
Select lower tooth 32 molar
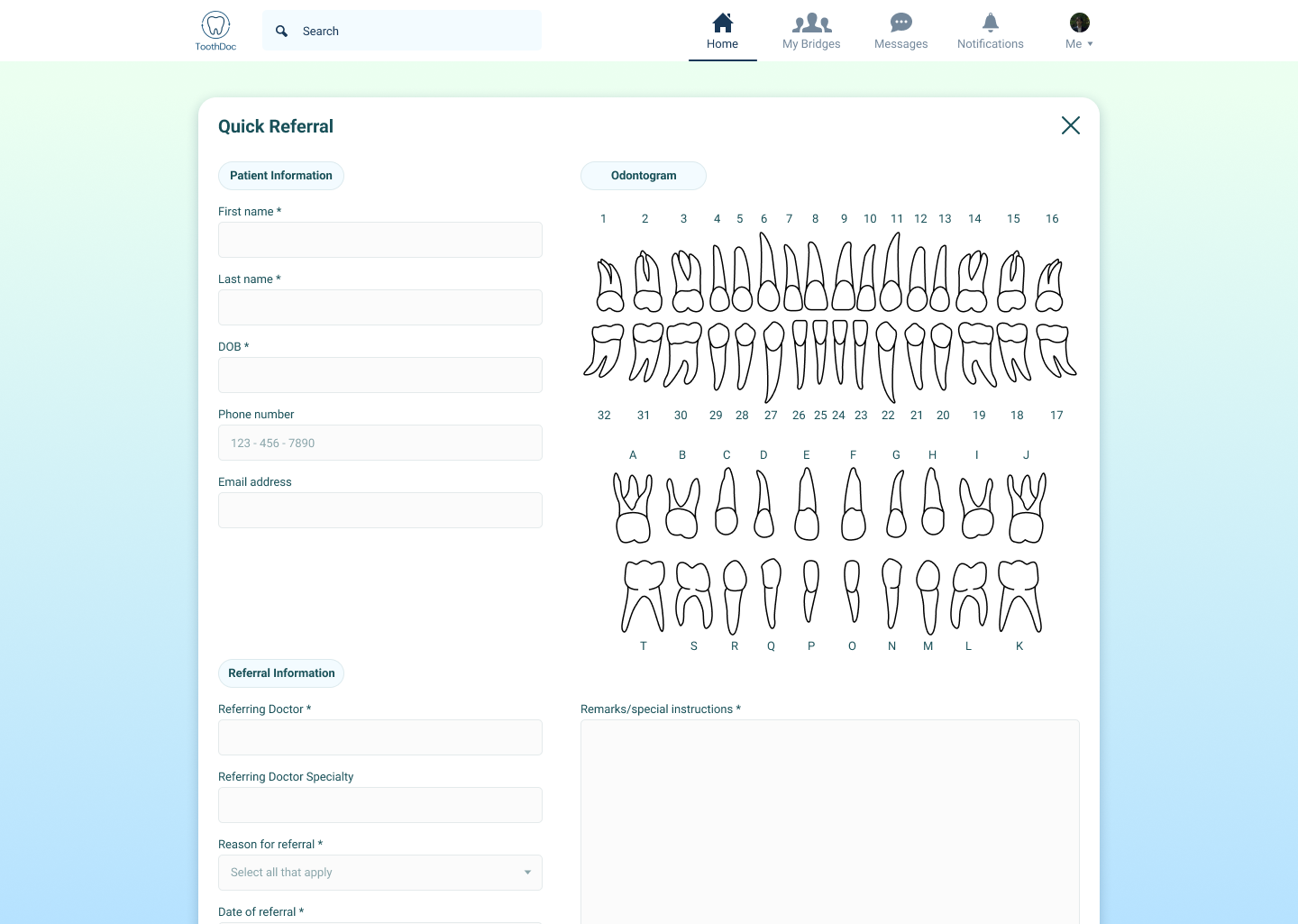point(604,351)
